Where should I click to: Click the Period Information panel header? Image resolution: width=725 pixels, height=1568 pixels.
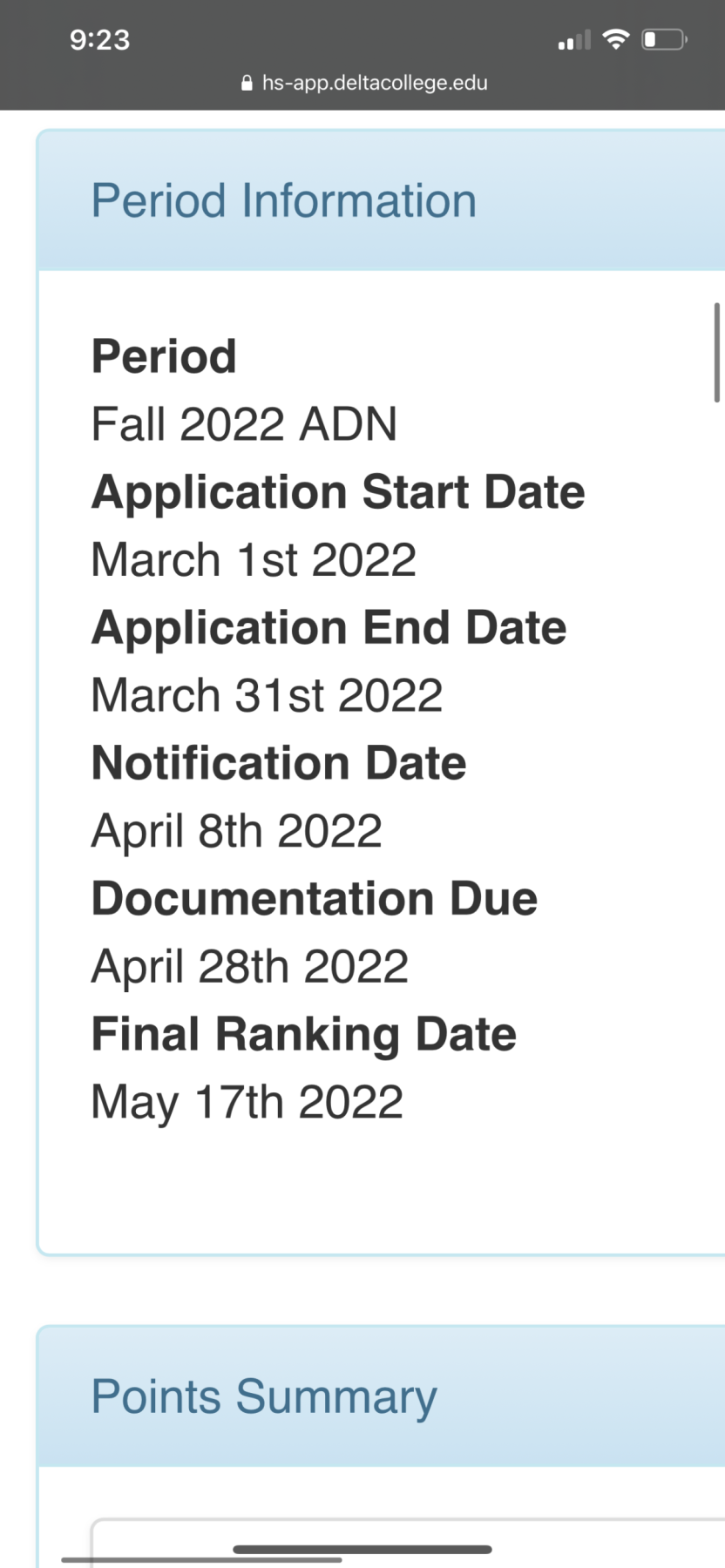tap(381, 200)
